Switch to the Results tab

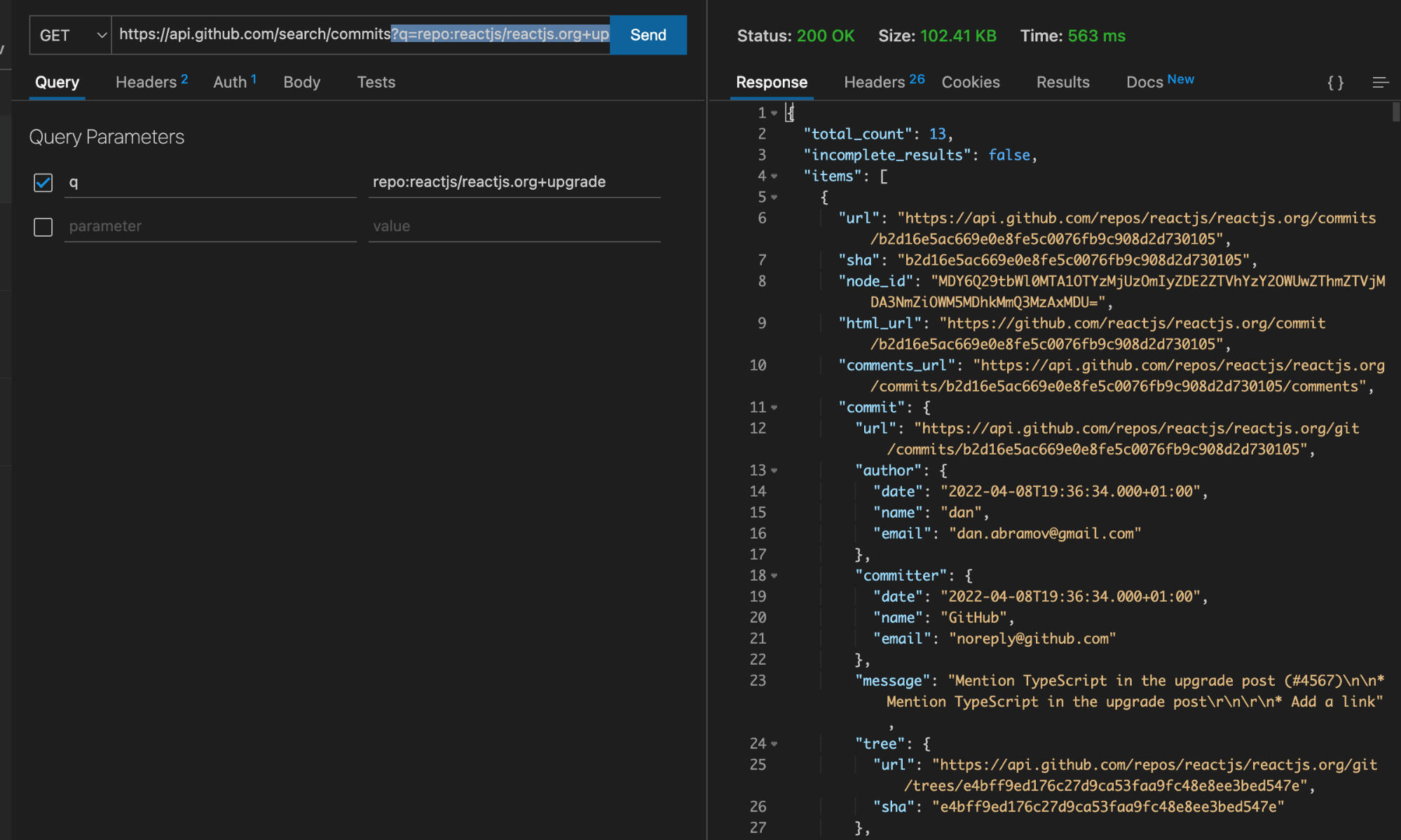point(1063,82)
